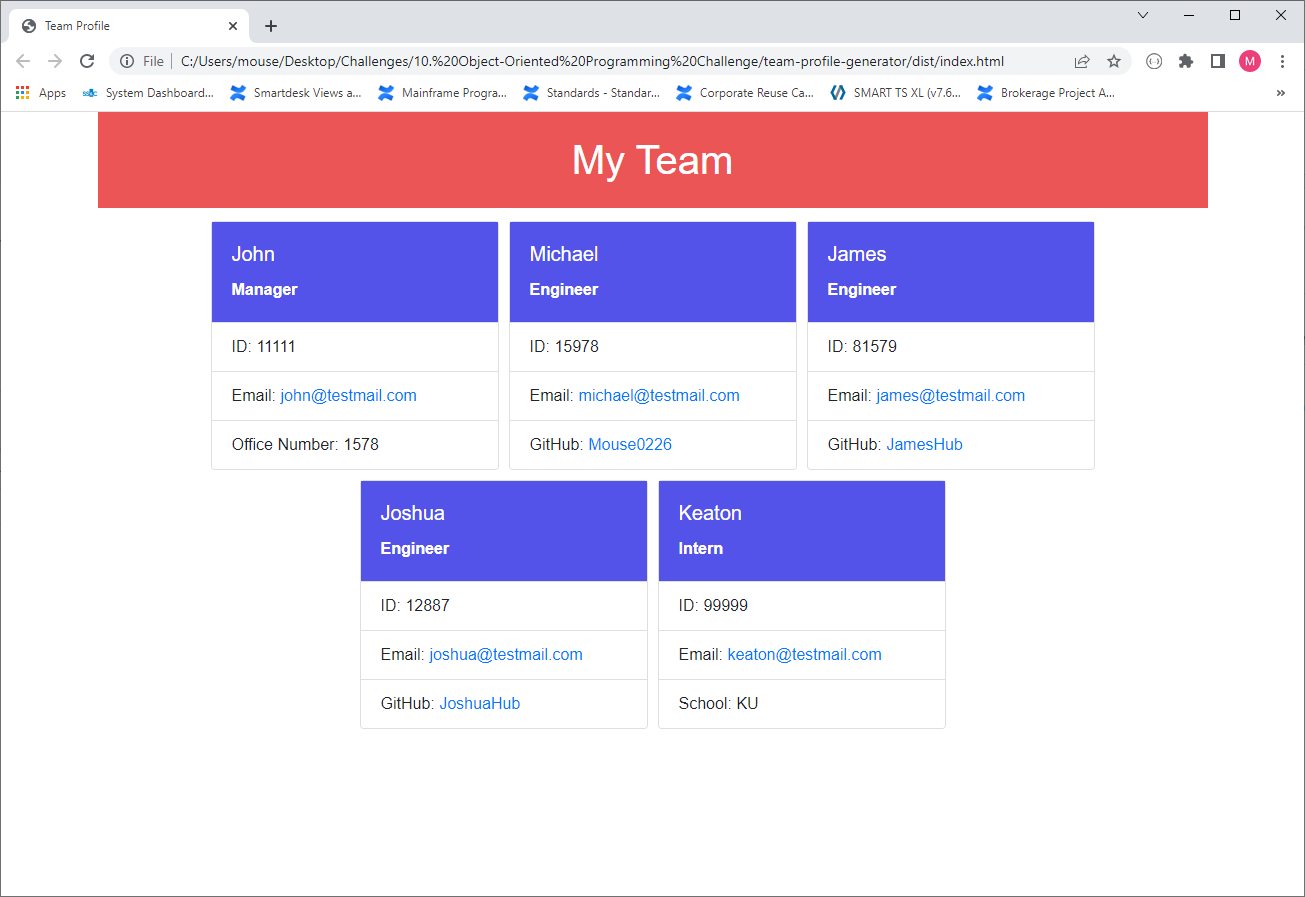This screenshot has width=1305, height=897.
Task: Open Michael's GitHub profile Mouse0226
Action: (x=629, y=444)
